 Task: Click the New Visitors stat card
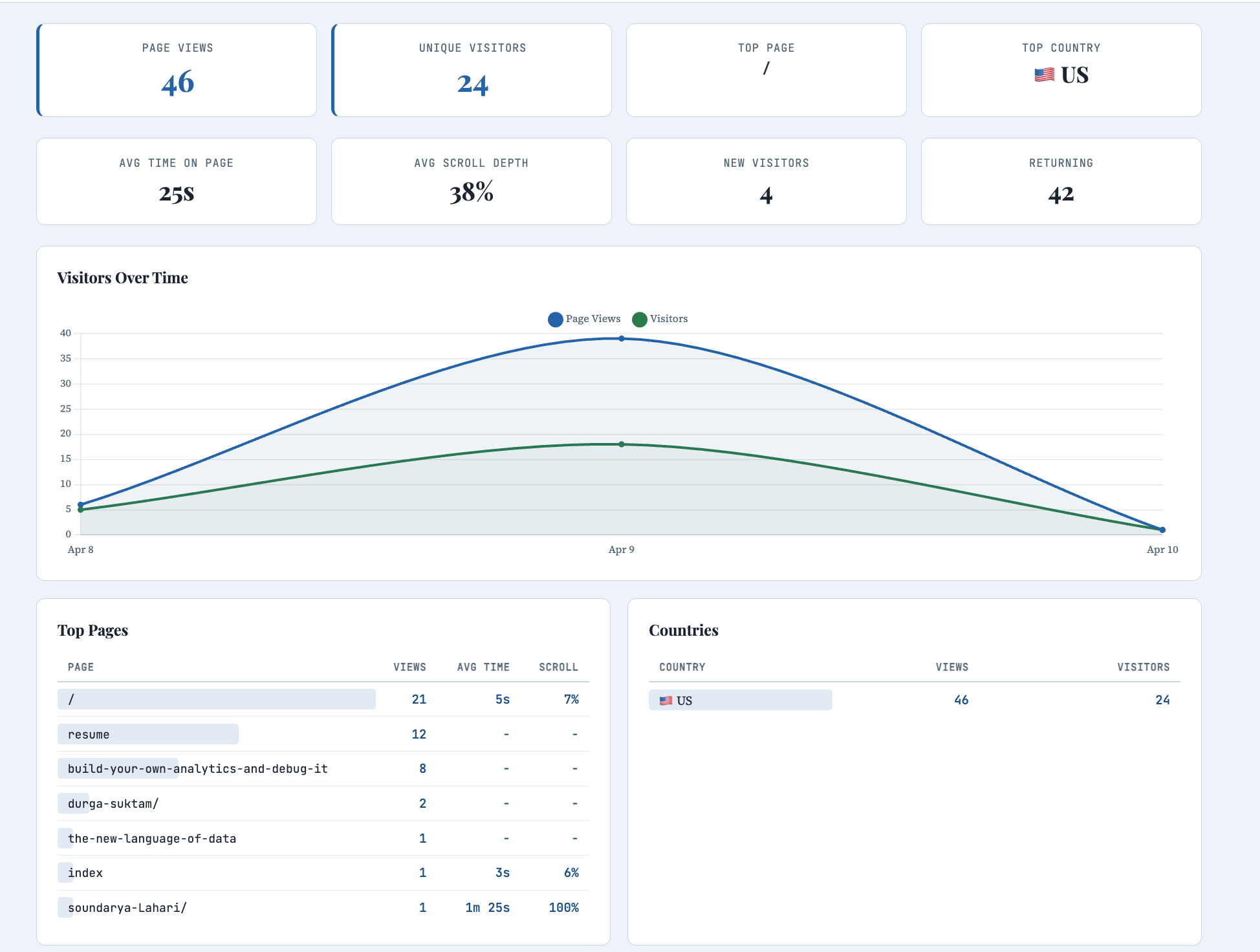766,181
